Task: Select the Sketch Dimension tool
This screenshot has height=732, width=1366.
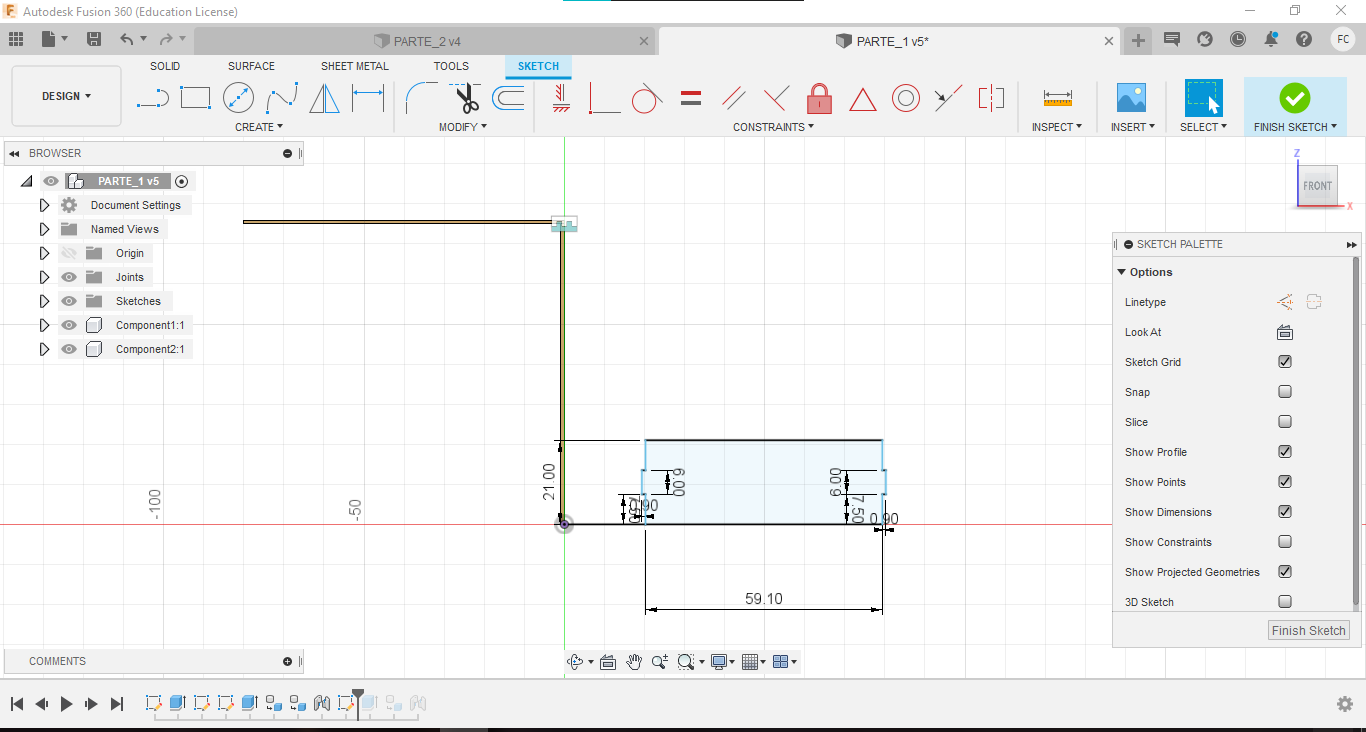Action: click(368, 98)
